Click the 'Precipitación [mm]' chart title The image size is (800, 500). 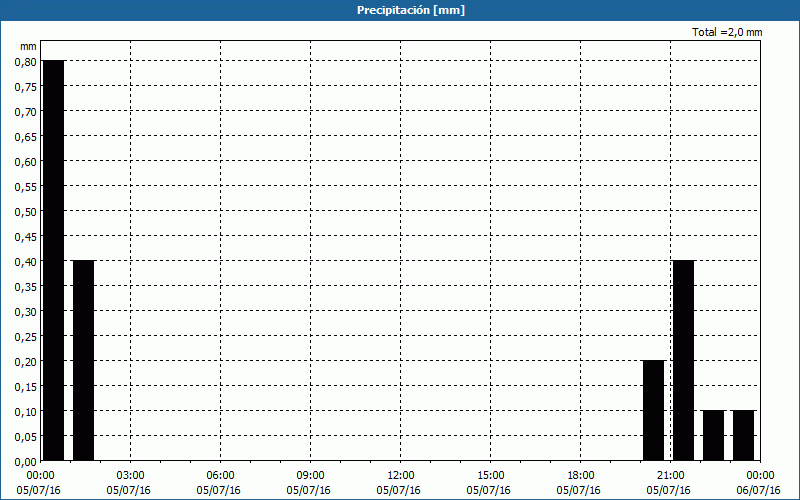tap(411, 10)
